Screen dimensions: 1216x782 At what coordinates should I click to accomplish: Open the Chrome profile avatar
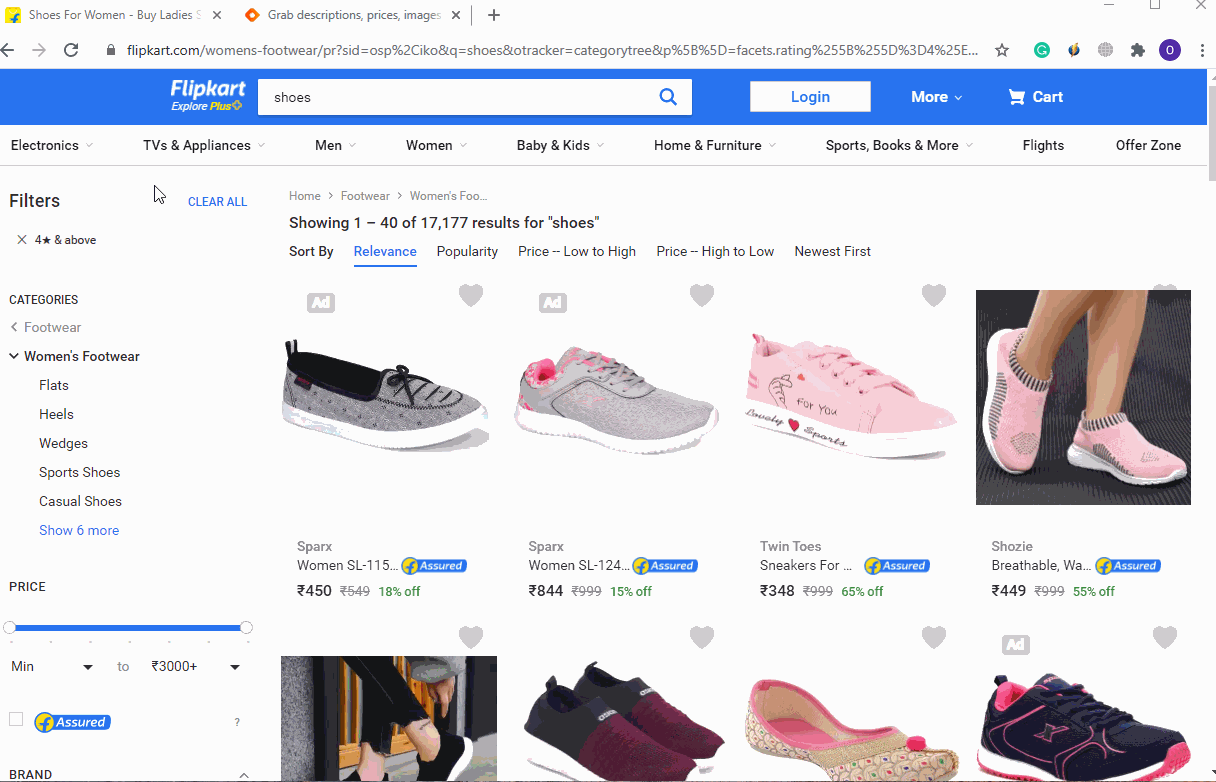1169,50
